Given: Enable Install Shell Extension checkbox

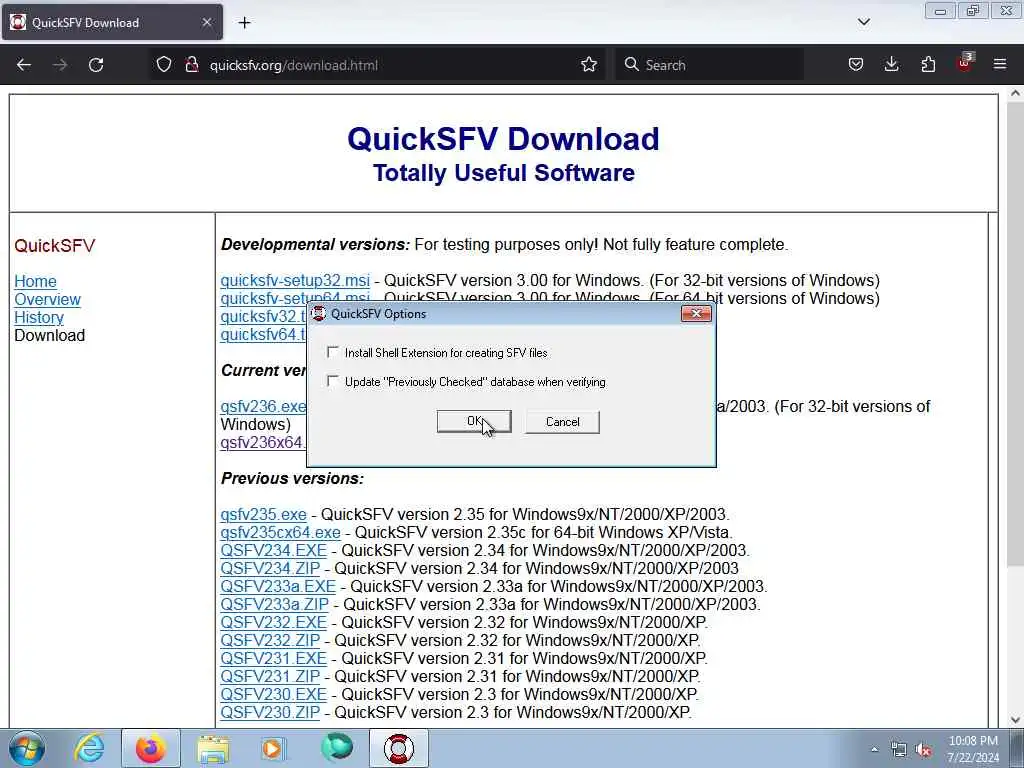Looking at the screenshot, I should (x=333, y=352).
